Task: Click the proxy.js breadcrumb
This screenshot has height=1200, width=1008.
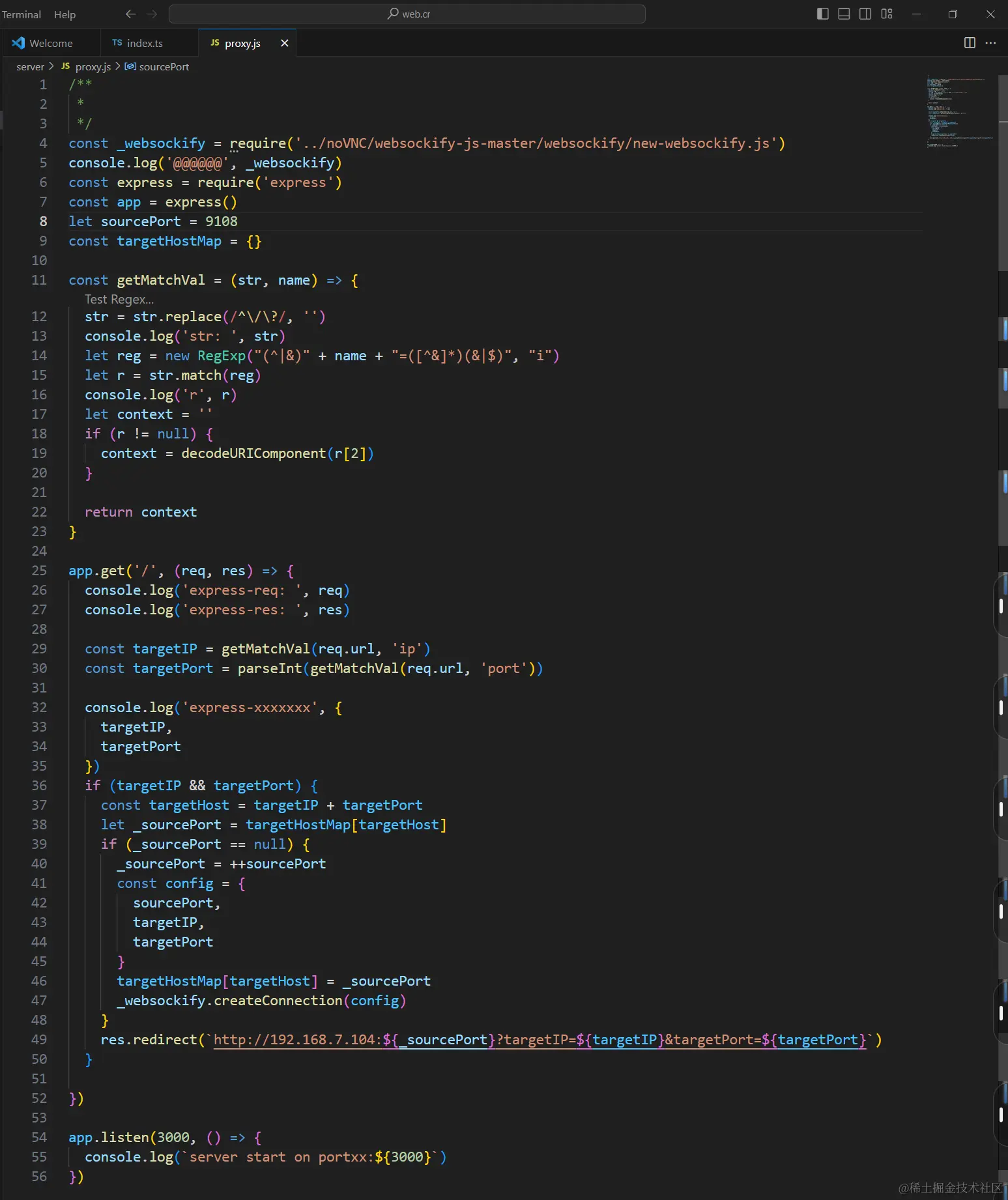Action: point(93,66)
